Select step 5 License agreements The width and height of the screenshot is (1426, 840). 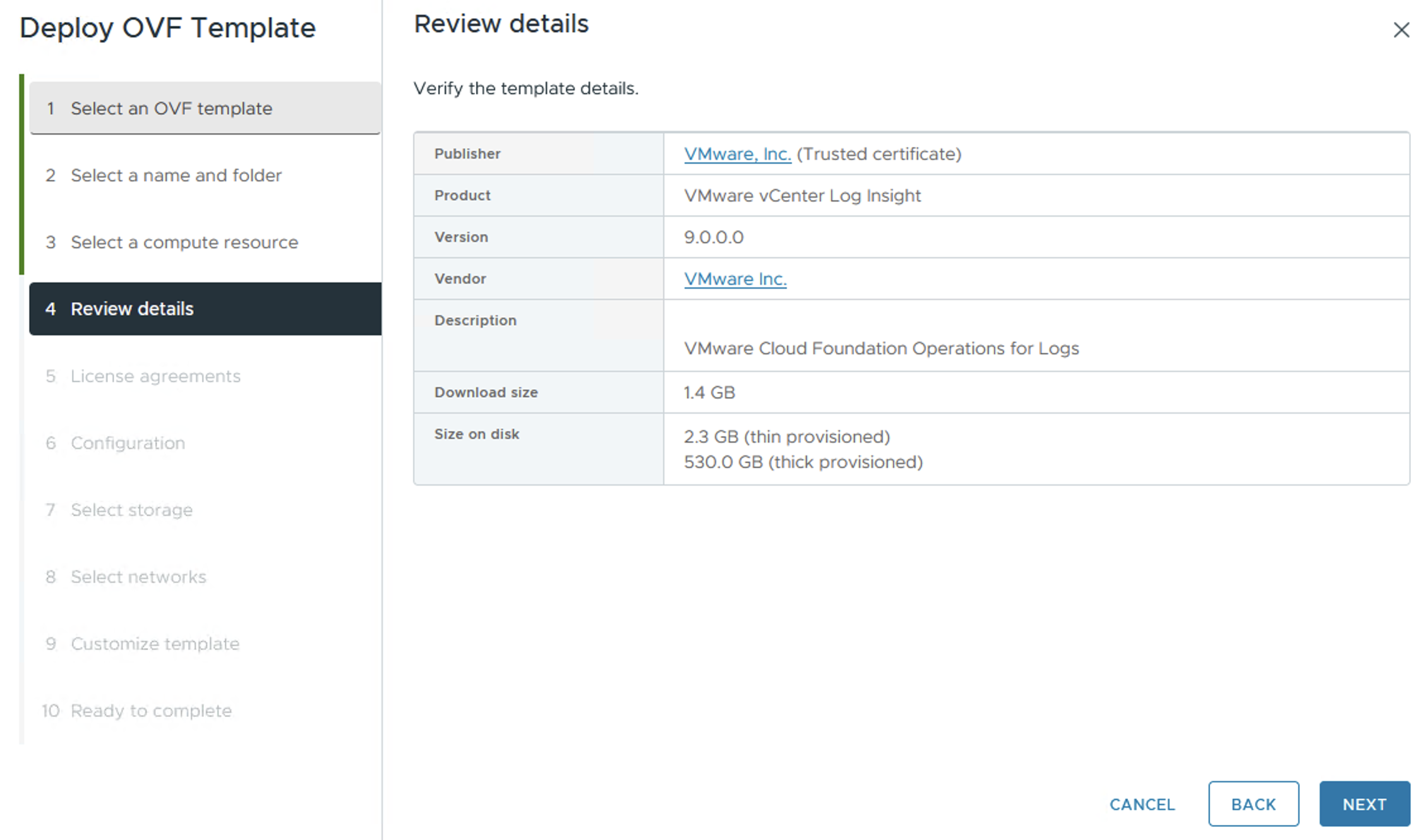(155, 376)
